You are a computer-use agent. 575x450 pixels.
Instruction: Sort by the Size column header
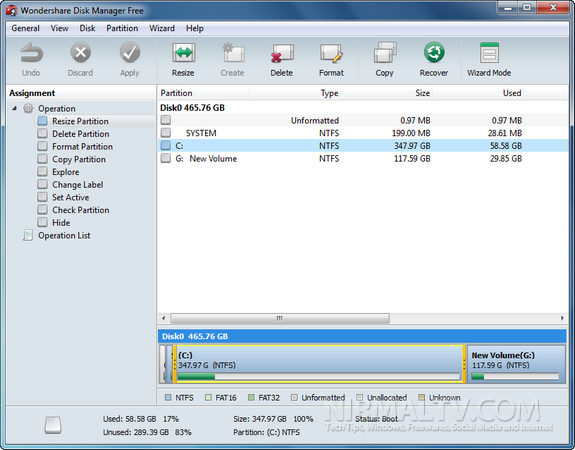(387, 93)
